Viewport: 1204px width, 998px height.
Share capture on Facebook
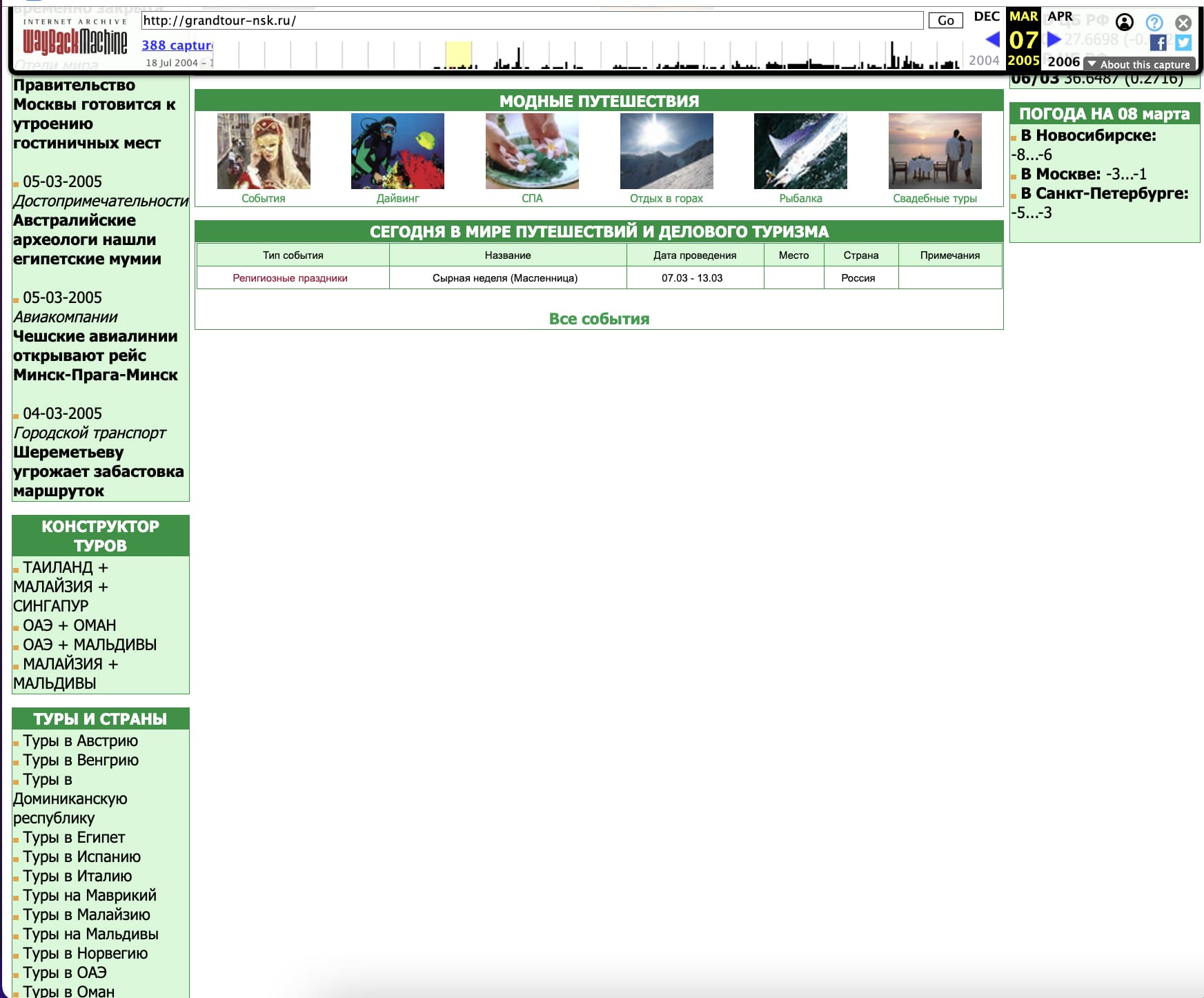pos(1158,43)
